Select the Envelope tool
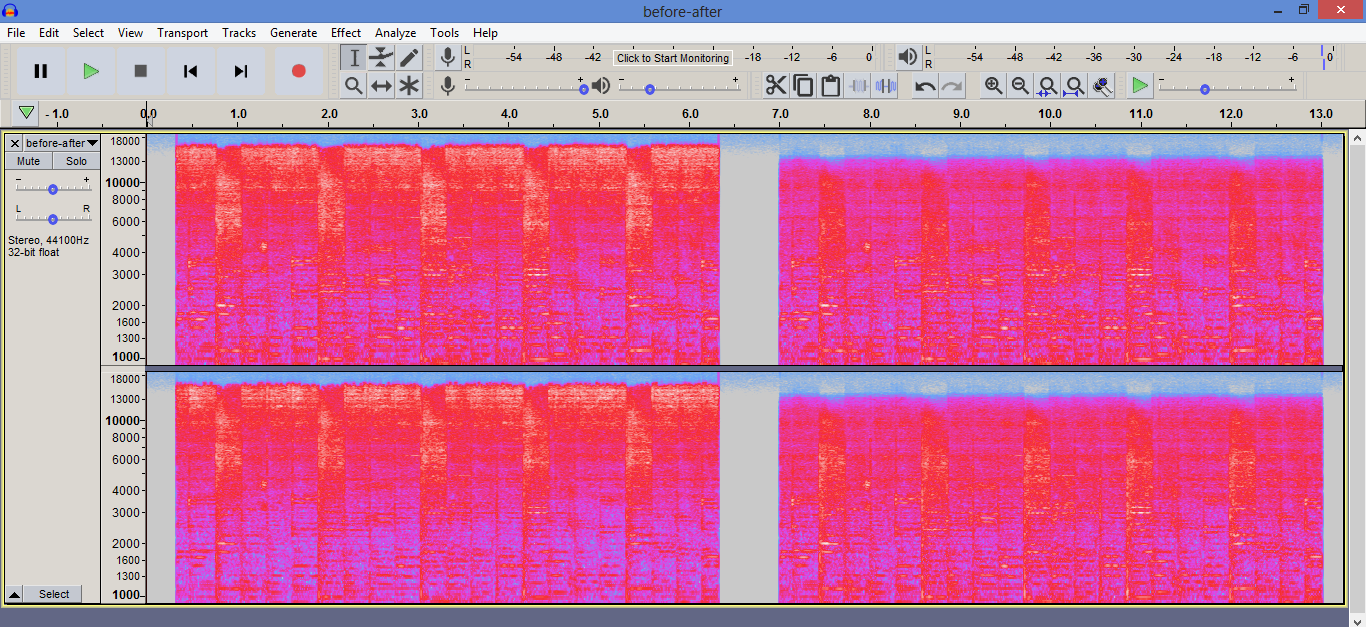Screen dimensions: 1366x627 [381, 58]
